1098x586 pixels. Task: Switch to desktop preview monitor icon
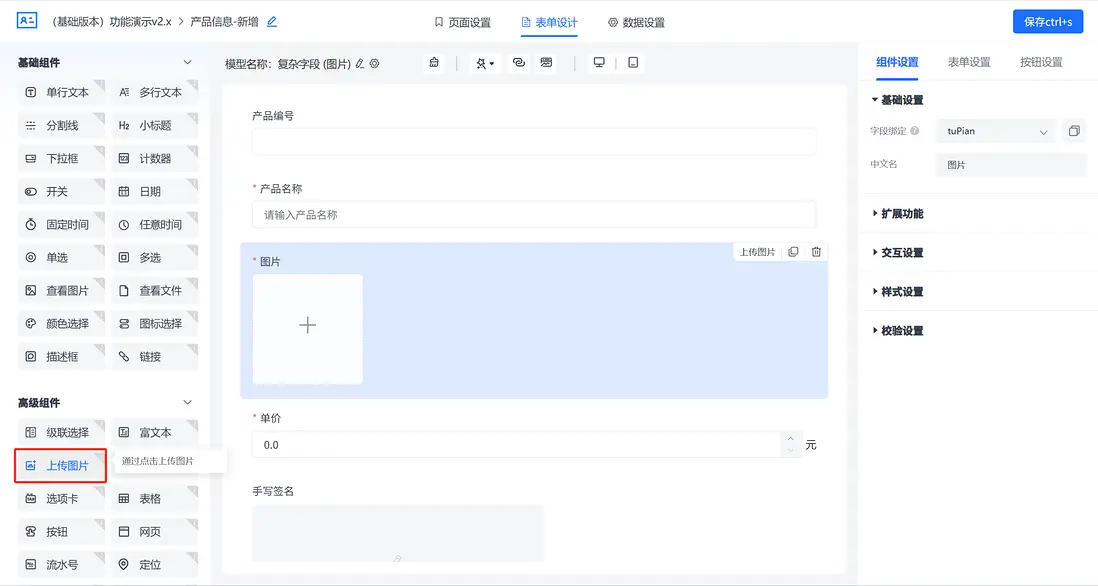598,61
